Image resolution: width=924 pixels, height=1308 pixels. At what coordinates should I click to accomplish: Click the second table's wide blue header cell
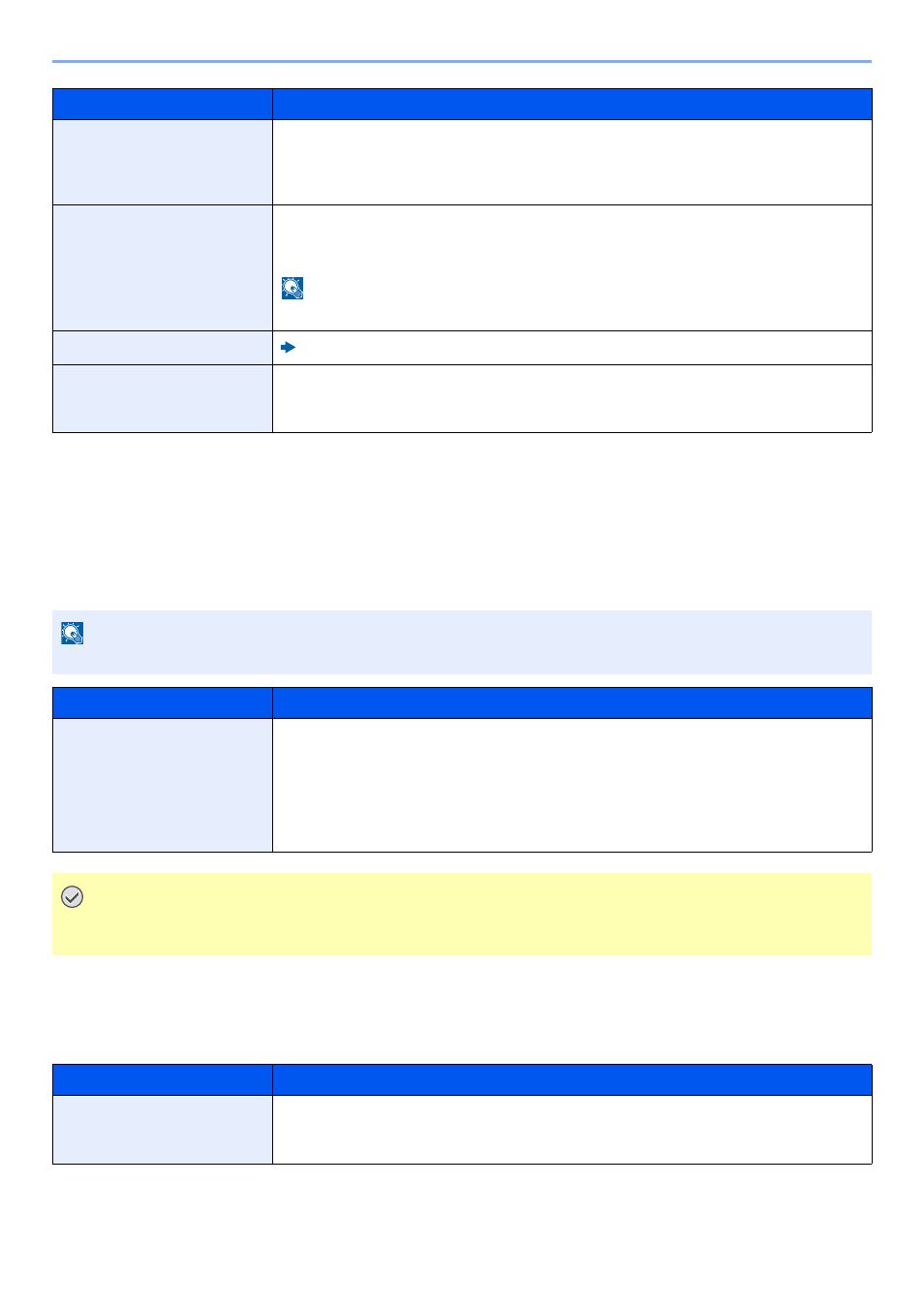coord(572,702)
